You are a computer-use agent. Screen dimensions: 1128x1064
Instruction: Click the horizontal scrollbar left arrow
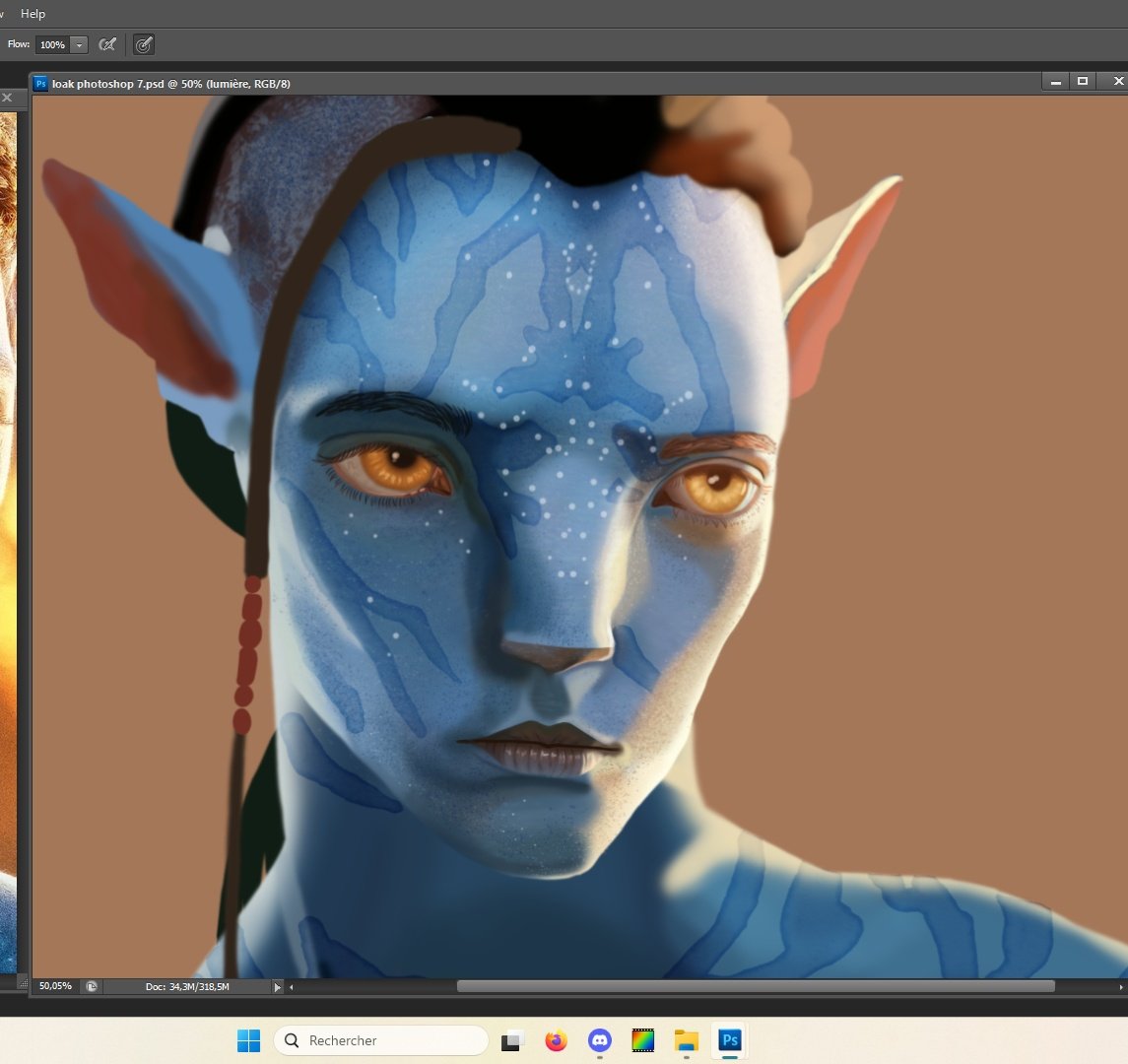pyautogui.click(x=292, y=987)
